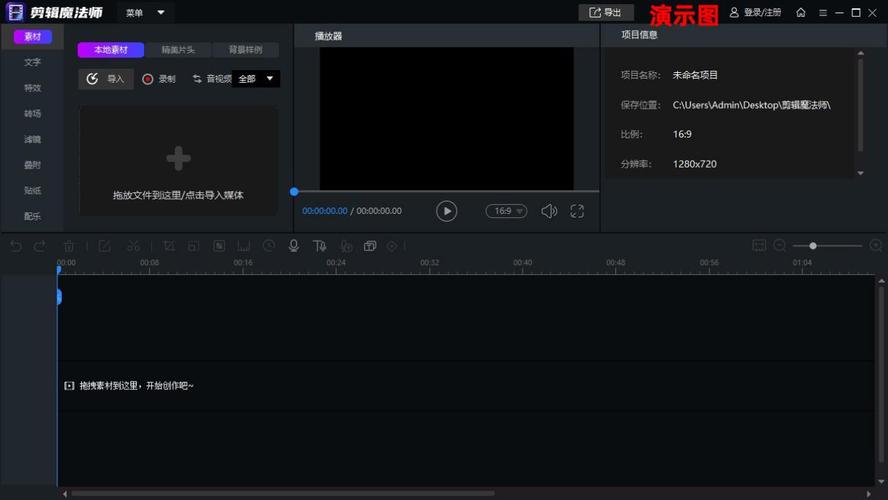Image resolution: width=888 pixels, height=500 pixels.
Task: Select the 文字 sidebar tab
Action: pos(33,62)
